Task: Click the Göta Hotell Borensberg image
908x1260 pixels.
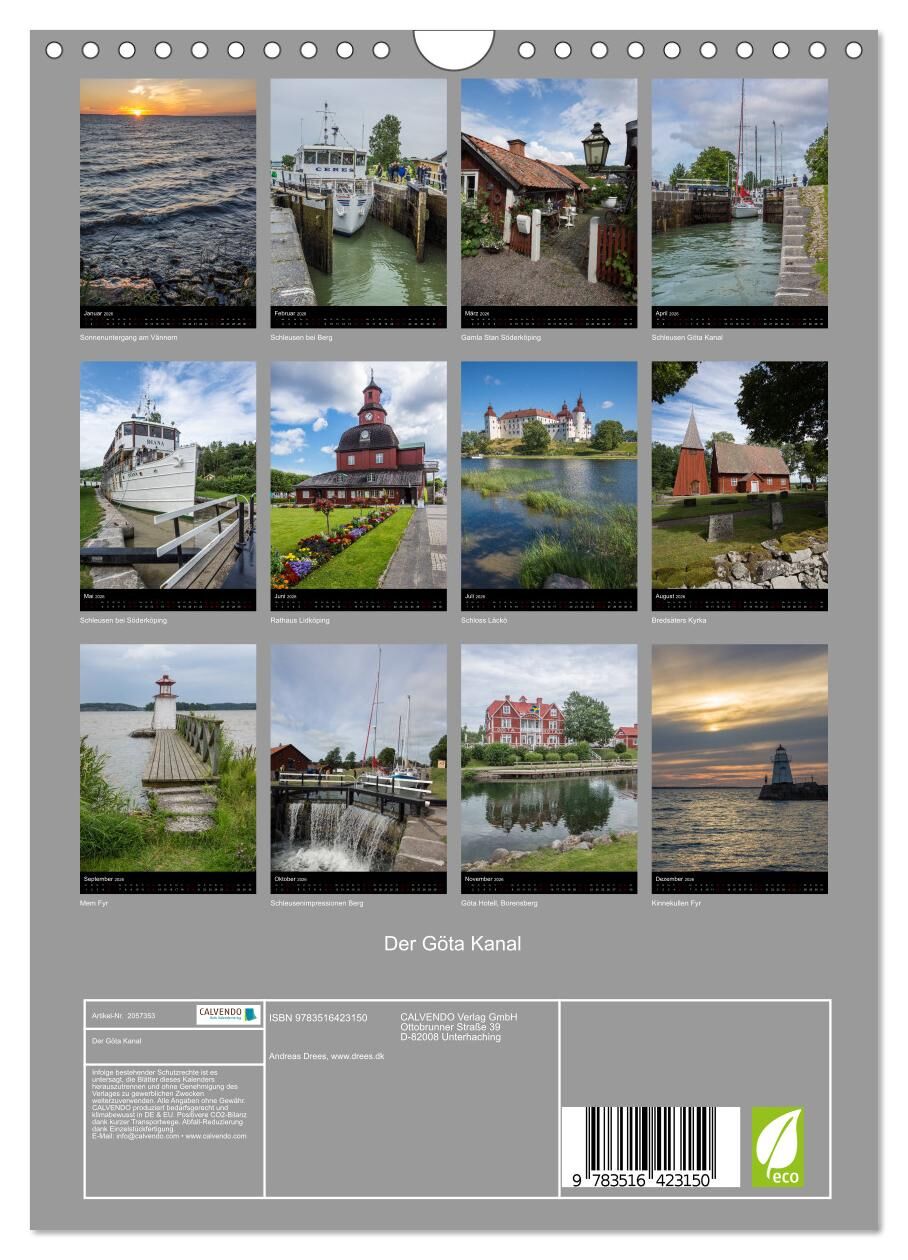Action: 549,758
